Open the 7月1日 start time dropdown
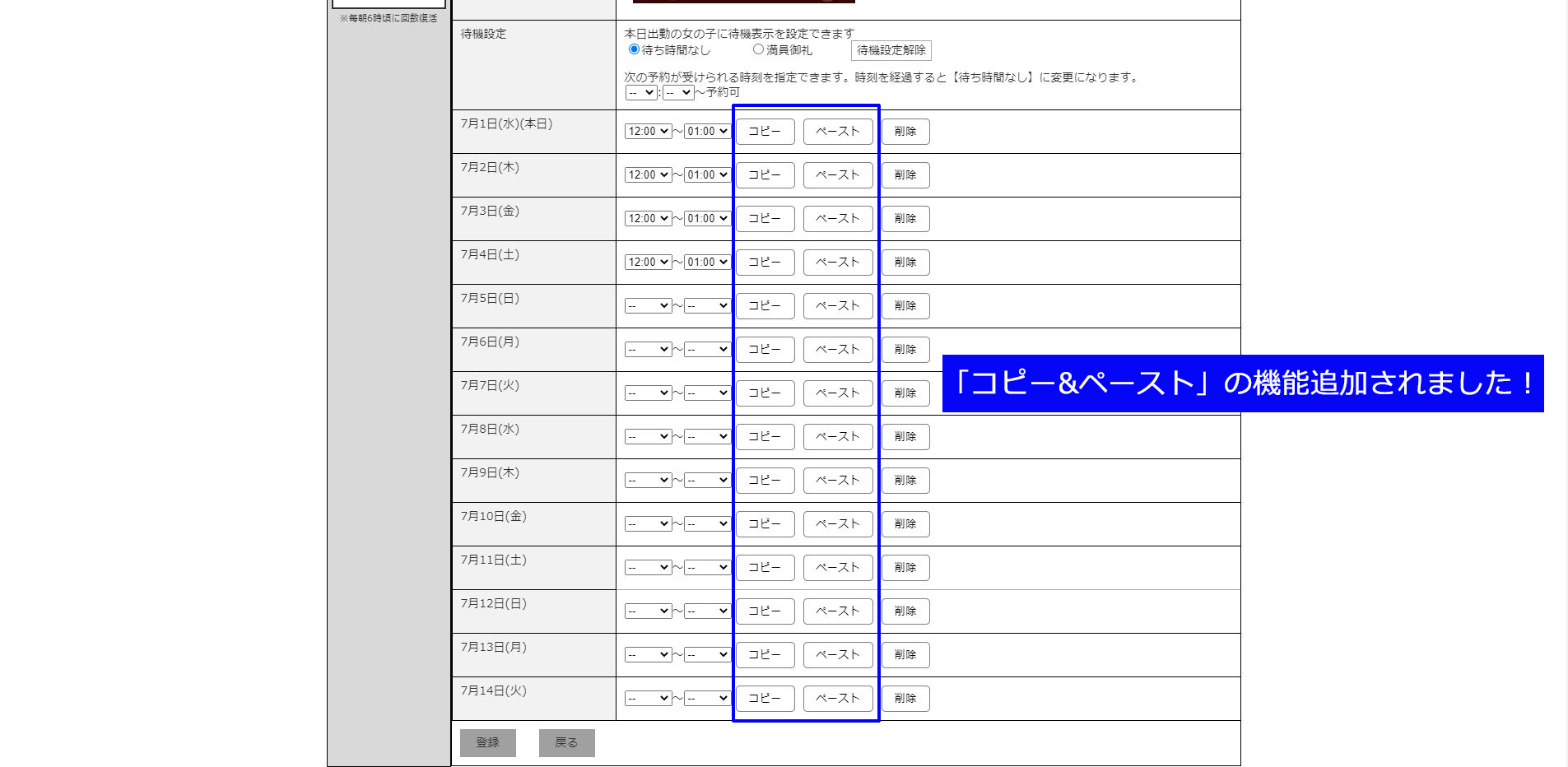The width and height of the screenshot is (1568, 767). click(x=649, y=132)
